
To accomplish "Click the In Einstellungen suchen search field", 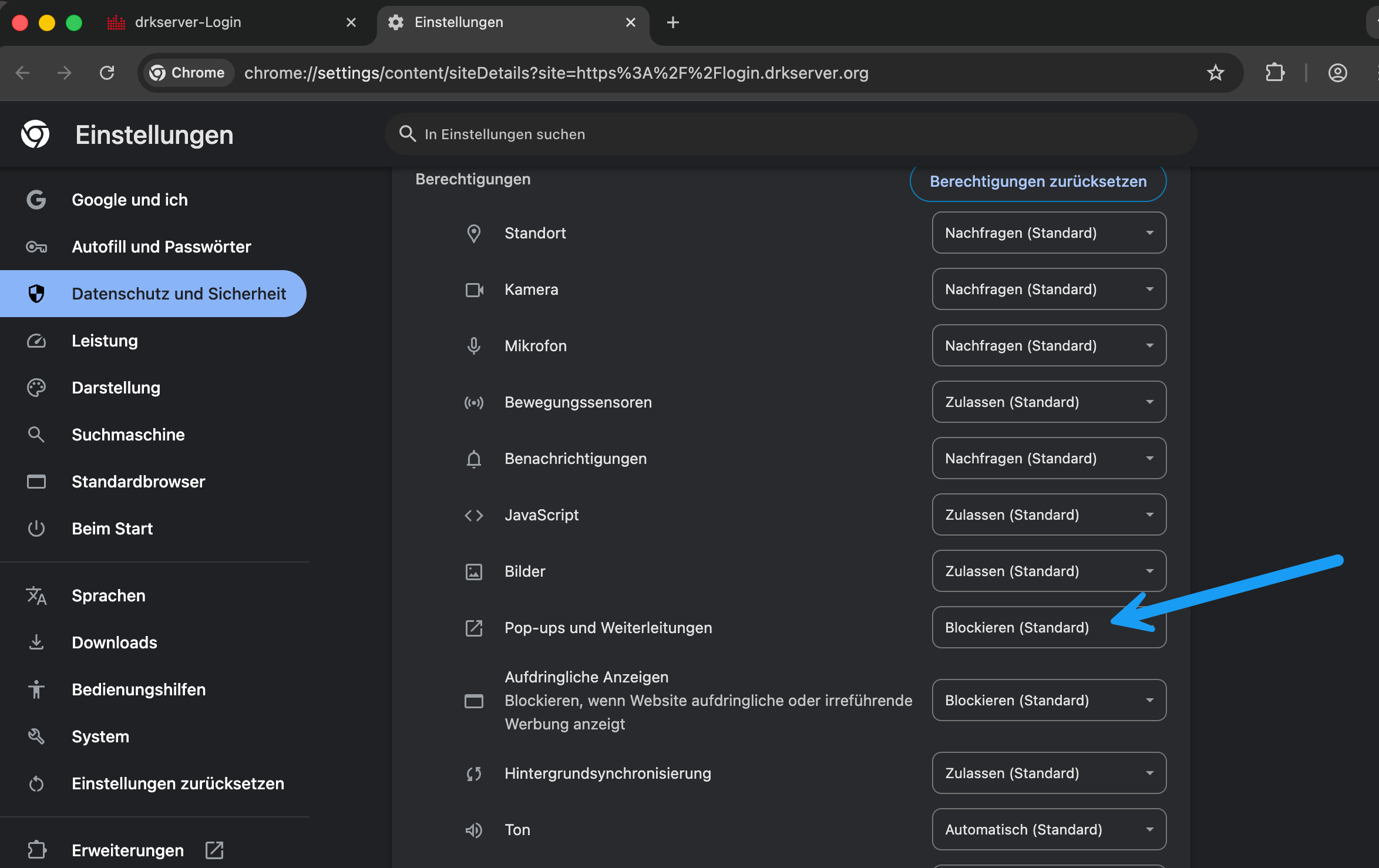I will (x=790, y=134).
